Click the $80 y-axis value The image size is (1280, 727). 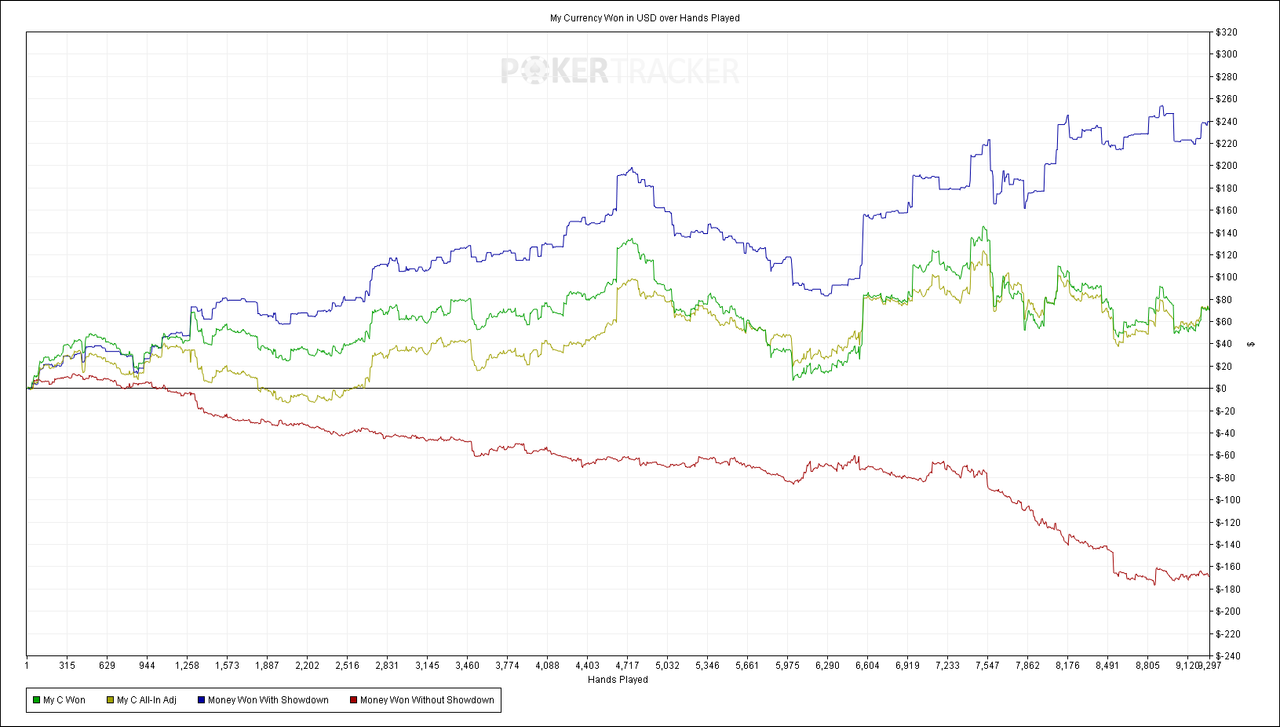(1223, 300)
